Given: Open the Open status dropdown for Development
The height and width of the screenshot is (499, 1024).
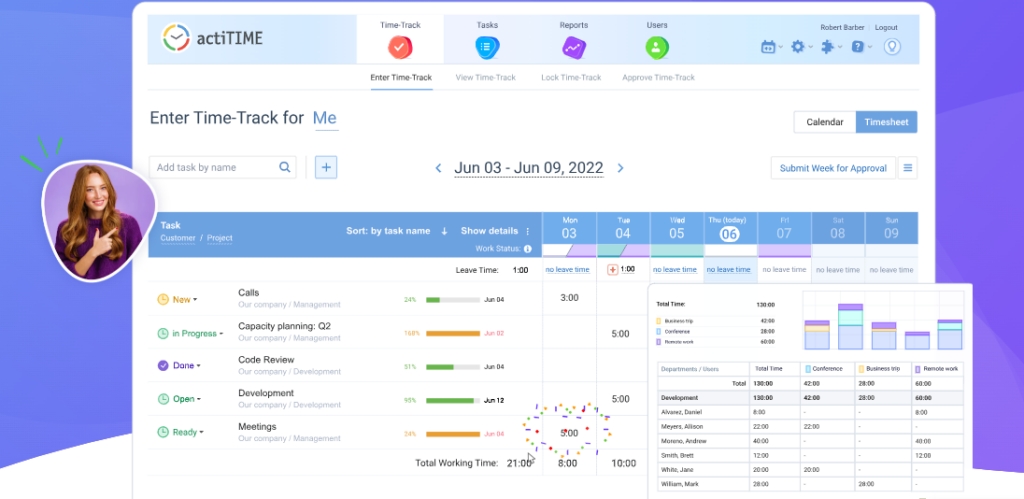Looking at the screenshot, I should [x=187, y=399].
